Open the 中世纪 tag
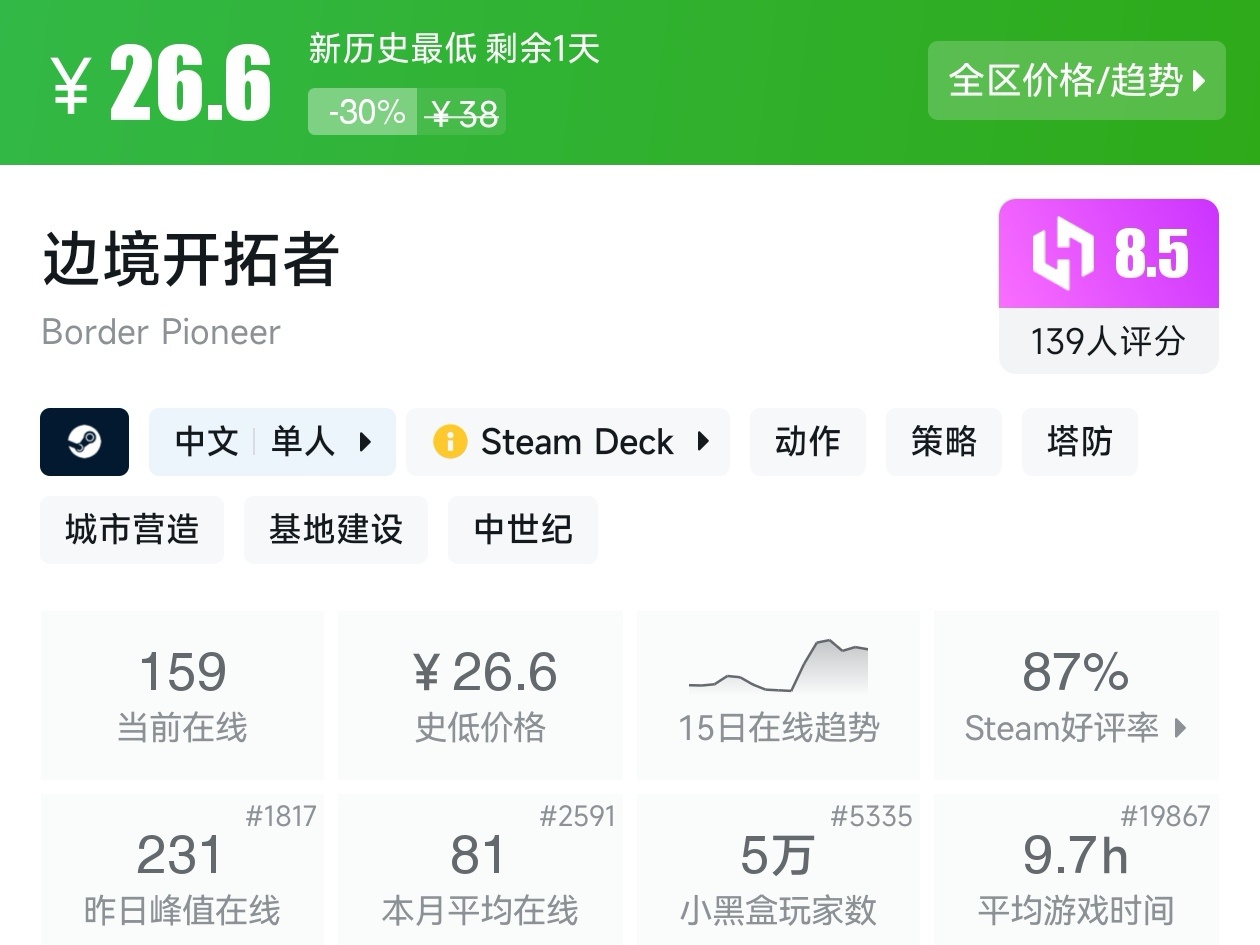The image size is (1260, 945). pyautogui.click(x=522, y=529)
